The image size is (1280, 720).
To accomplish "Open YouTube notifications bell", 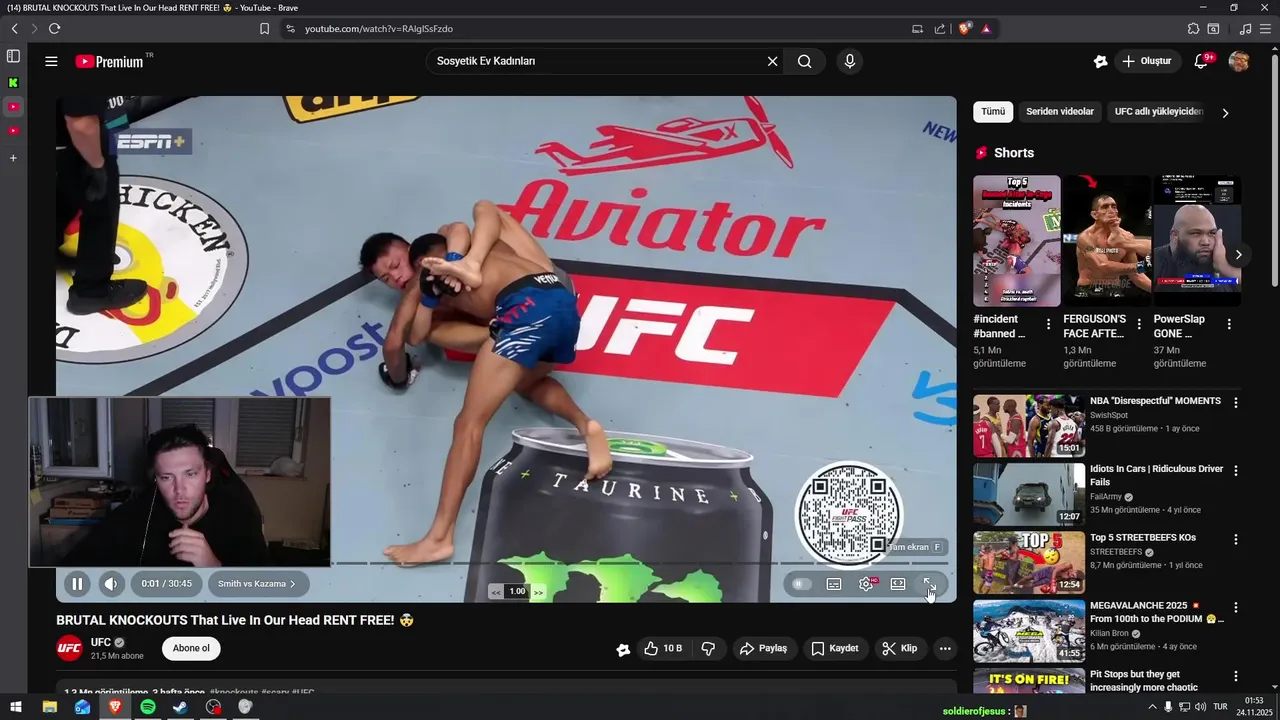I will click(1201, 61).
